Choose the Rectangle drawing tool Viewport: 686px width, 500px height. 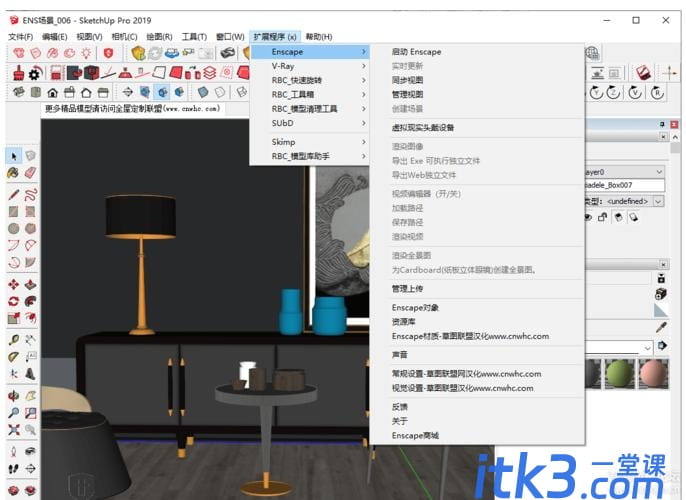(14, 212)
